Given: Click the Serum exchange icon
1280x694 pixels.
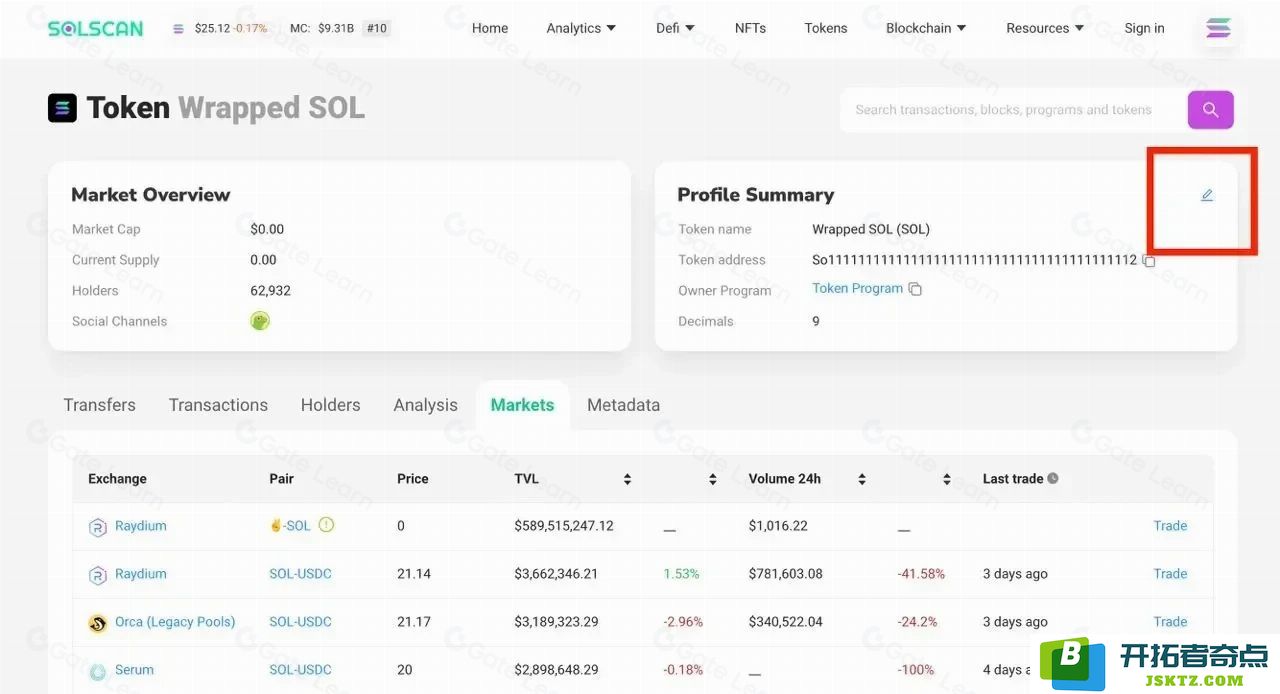Looking at the screenshot, I should pyautogui.click(x=98, y=671).
